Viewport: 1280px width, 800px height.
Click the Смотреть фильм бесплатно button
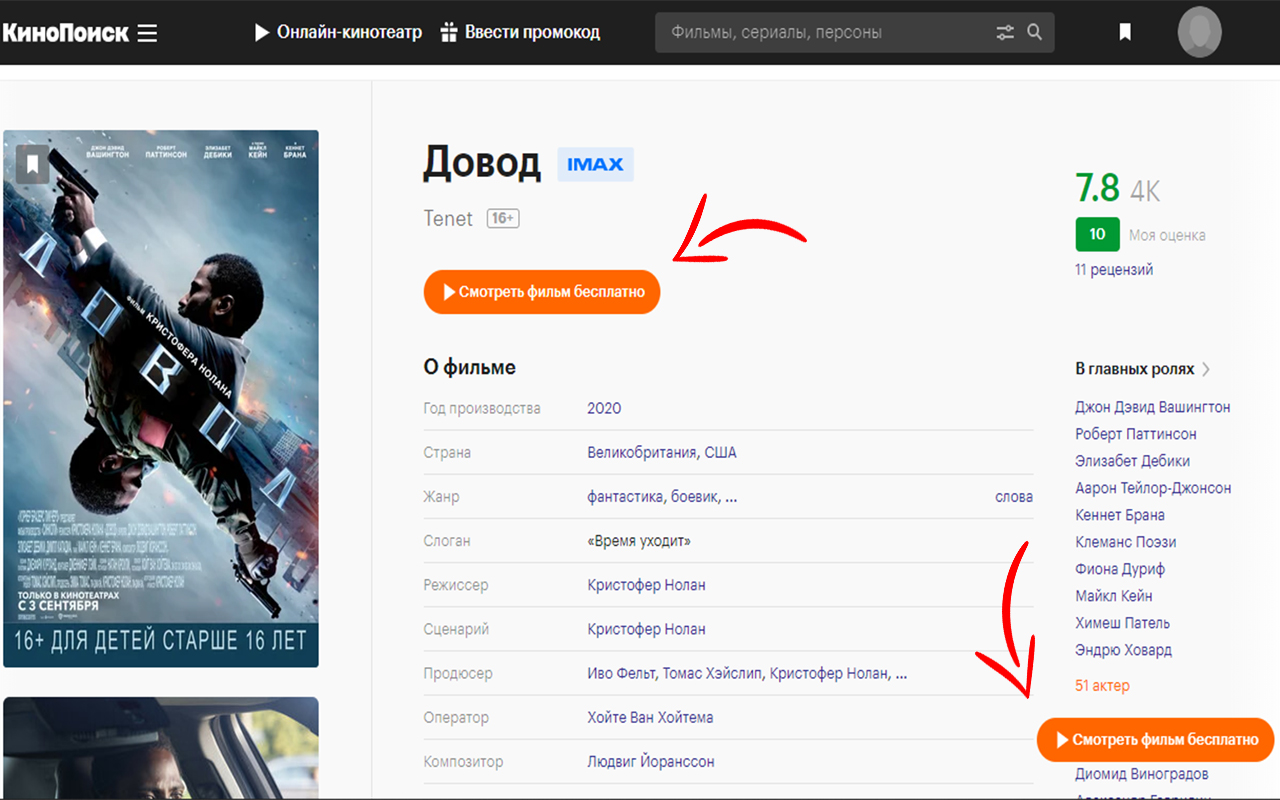pyautogui.click(x=541, y=292)
